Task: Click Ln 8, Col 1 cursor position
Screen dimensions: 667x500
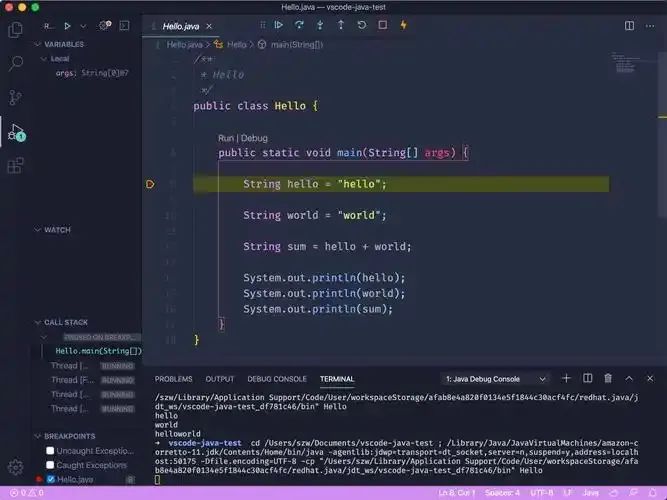Action: tap(456, 493)
